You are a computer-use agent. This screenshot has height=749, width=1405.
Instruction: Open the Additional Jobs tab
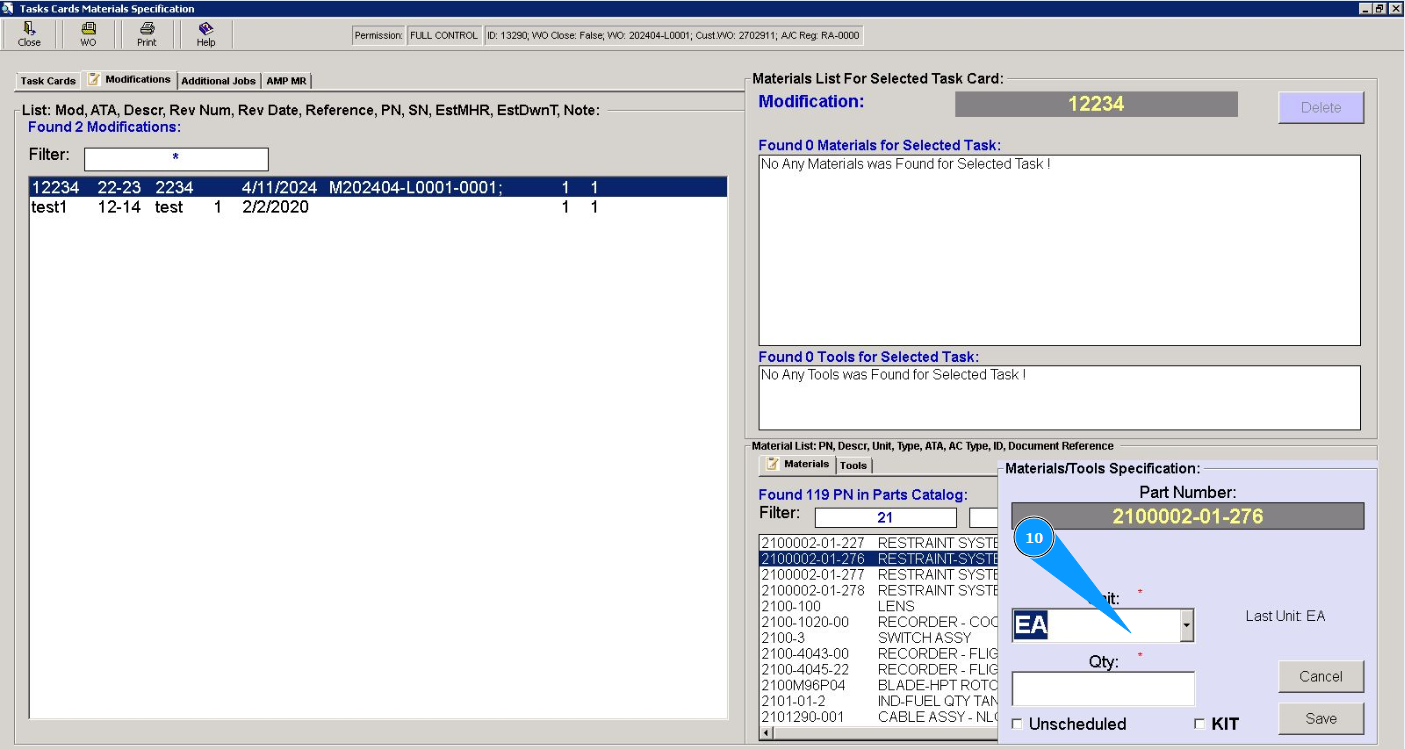point(219,81)
